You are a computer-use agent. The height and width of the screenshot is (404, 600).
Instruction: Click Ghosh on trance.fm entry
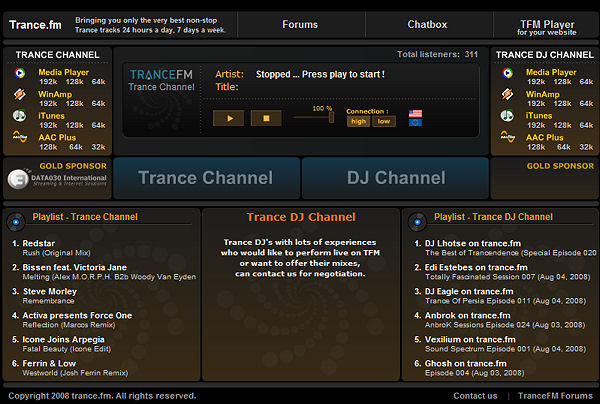pos(466,363)
